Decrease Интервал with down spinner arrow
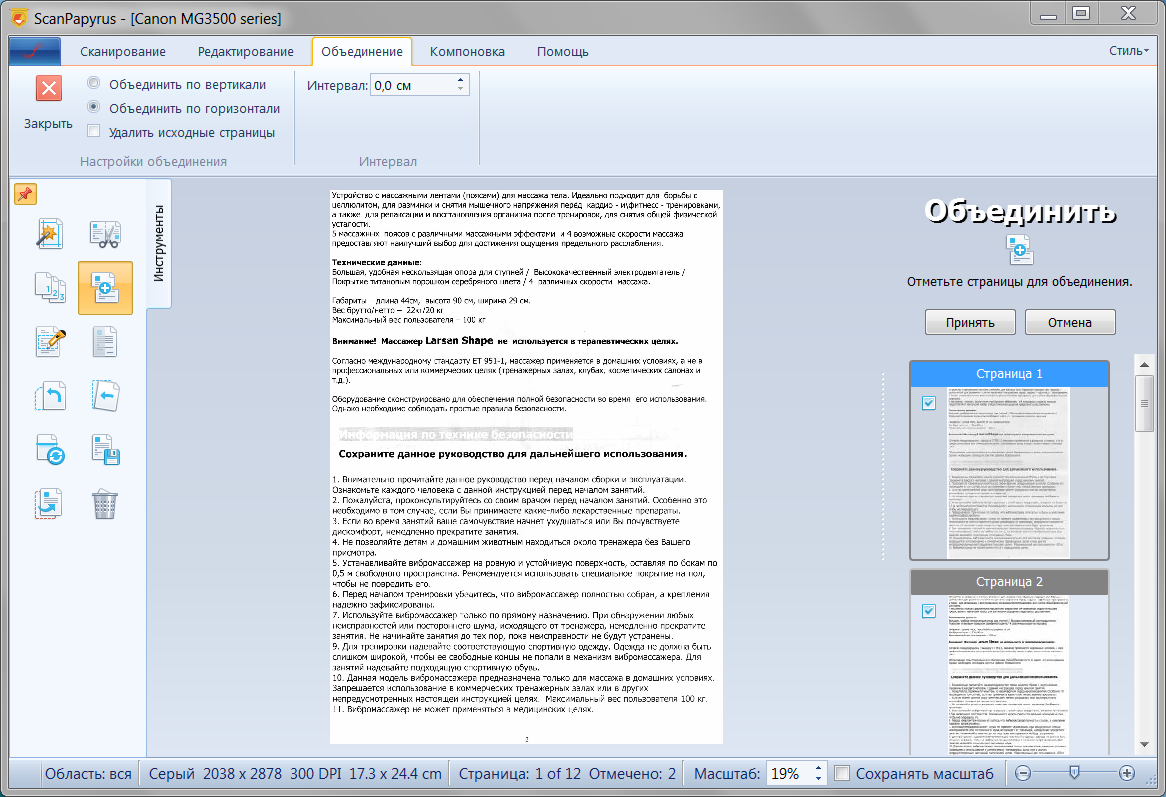The width and height of the screenshot is (1166, 797). (460, 90)
